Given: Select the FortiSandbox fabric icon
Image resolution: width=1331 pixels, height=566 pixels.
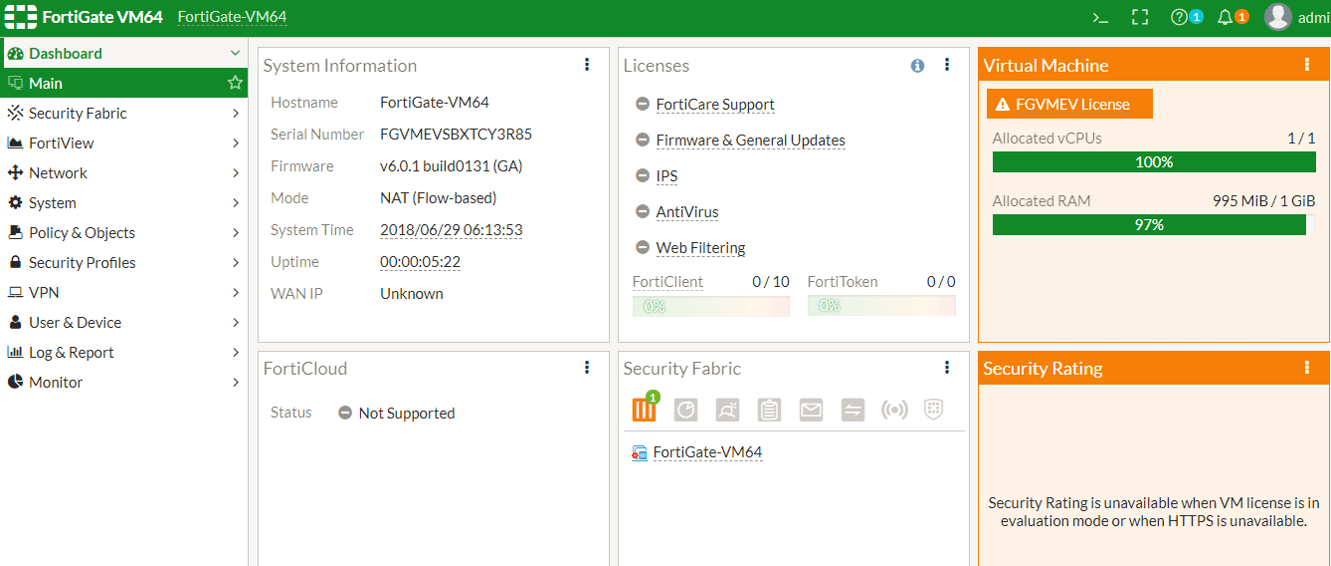Looking at the screenshot, I should tap(727, 410).
